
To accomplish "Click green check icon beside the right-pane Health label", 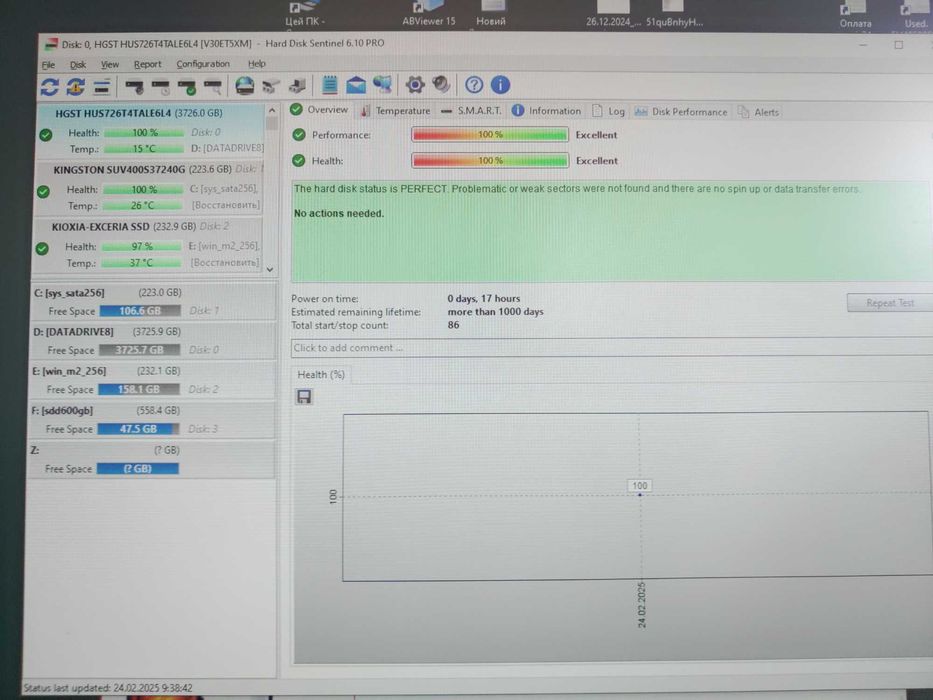I will [x=299, y=161].
